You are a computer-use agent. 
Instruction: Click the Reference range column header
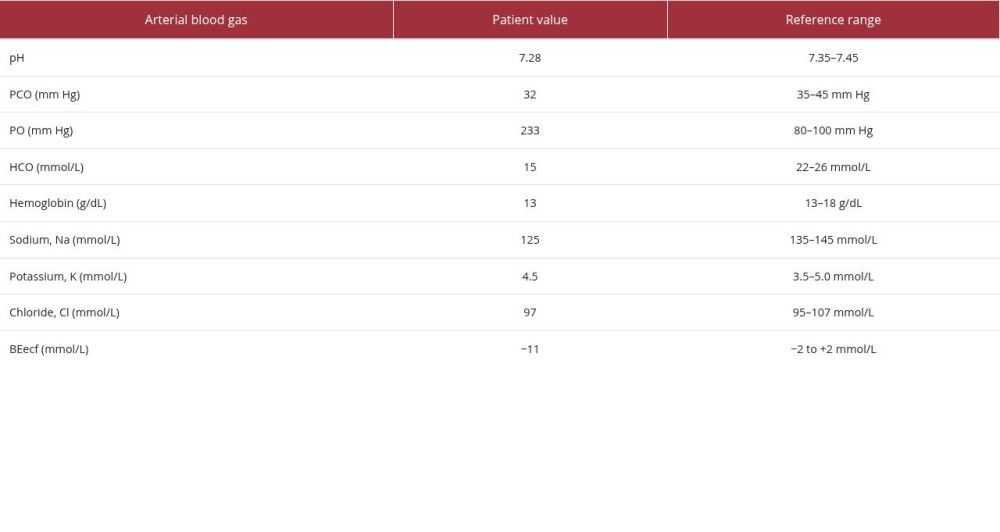[x=833, y=20]
